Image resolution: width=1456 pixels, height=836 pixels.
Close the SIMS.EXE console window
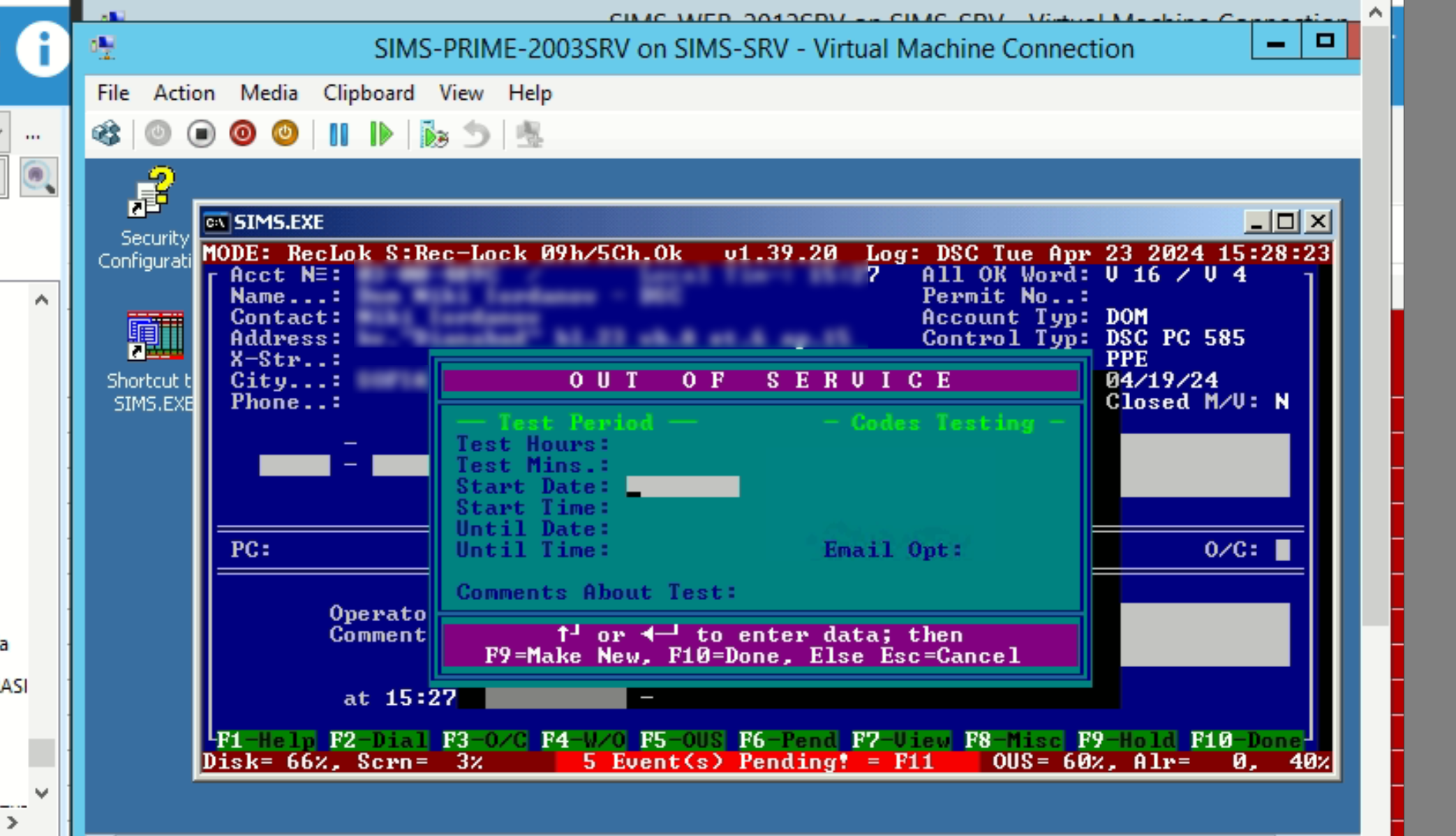point(1318,222)
